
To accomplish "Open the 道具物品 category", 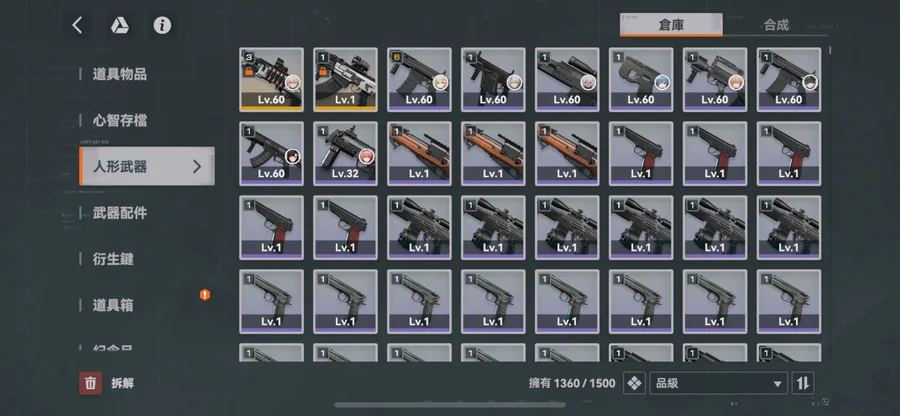I will tap(120, 74).
